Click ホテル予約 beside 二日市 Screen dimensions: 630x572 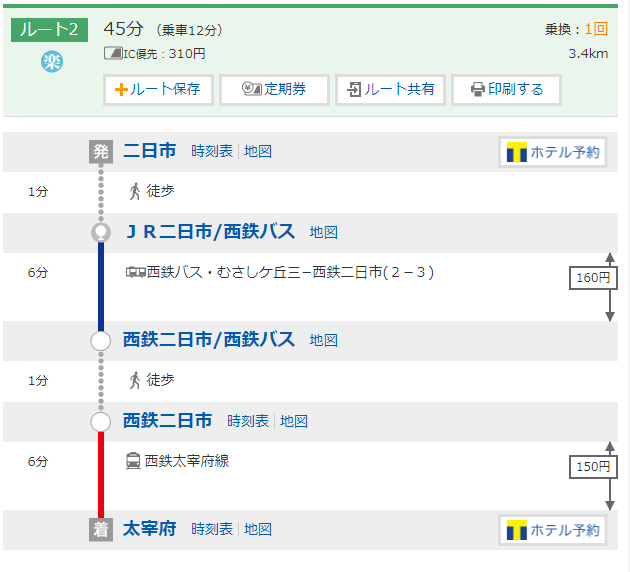click(552, 152)
